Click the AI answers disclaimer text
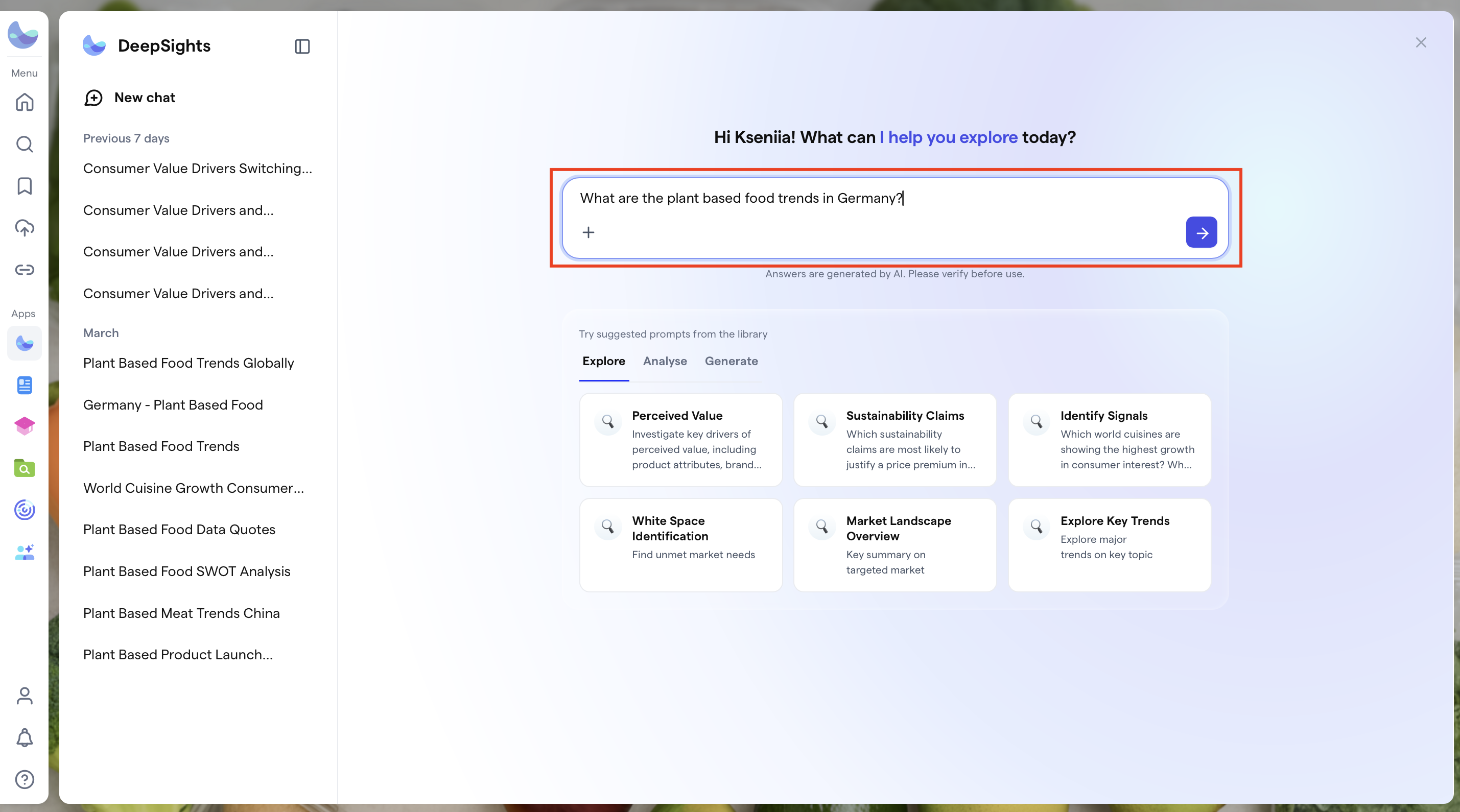This screenshot has width=1460, height=812. tap(894, 274)
